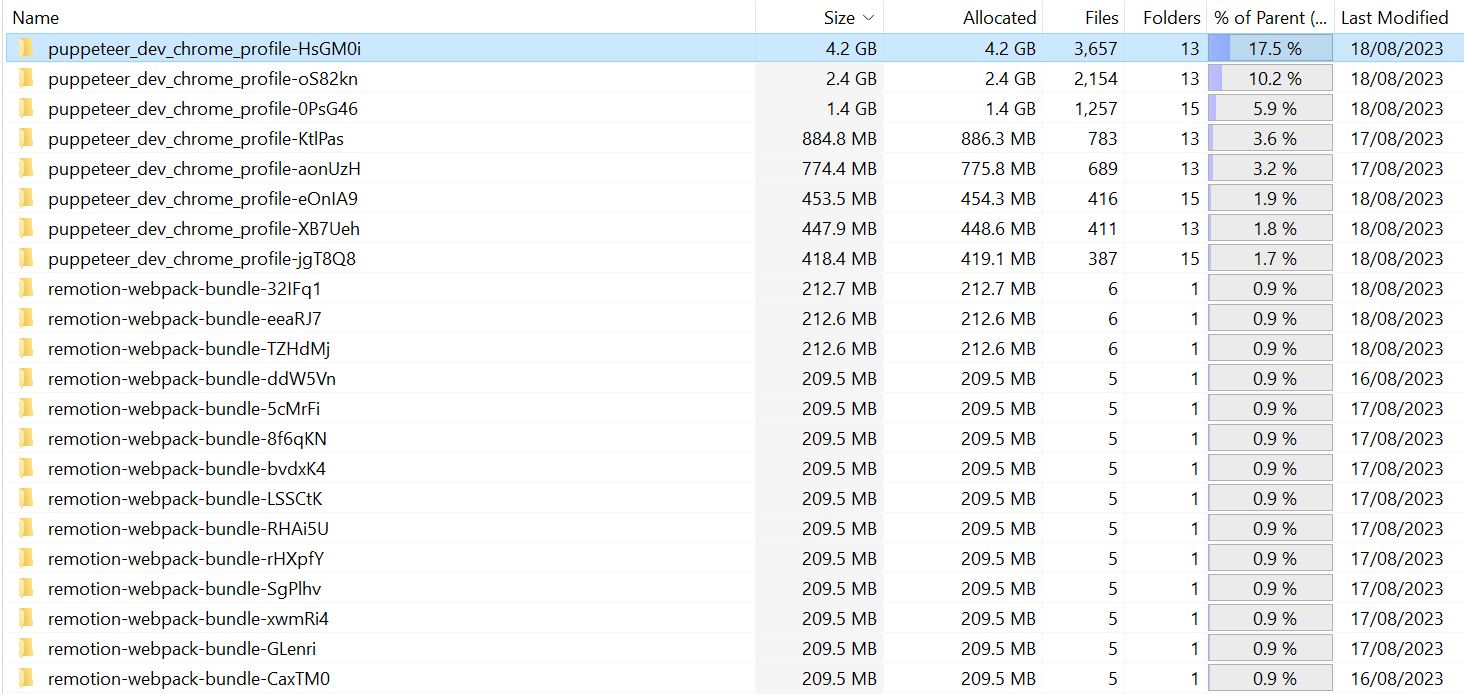The height and width of the screenshot is (694, 1464).
Task: Sort by the Name column header
Action: pos(36,17)
